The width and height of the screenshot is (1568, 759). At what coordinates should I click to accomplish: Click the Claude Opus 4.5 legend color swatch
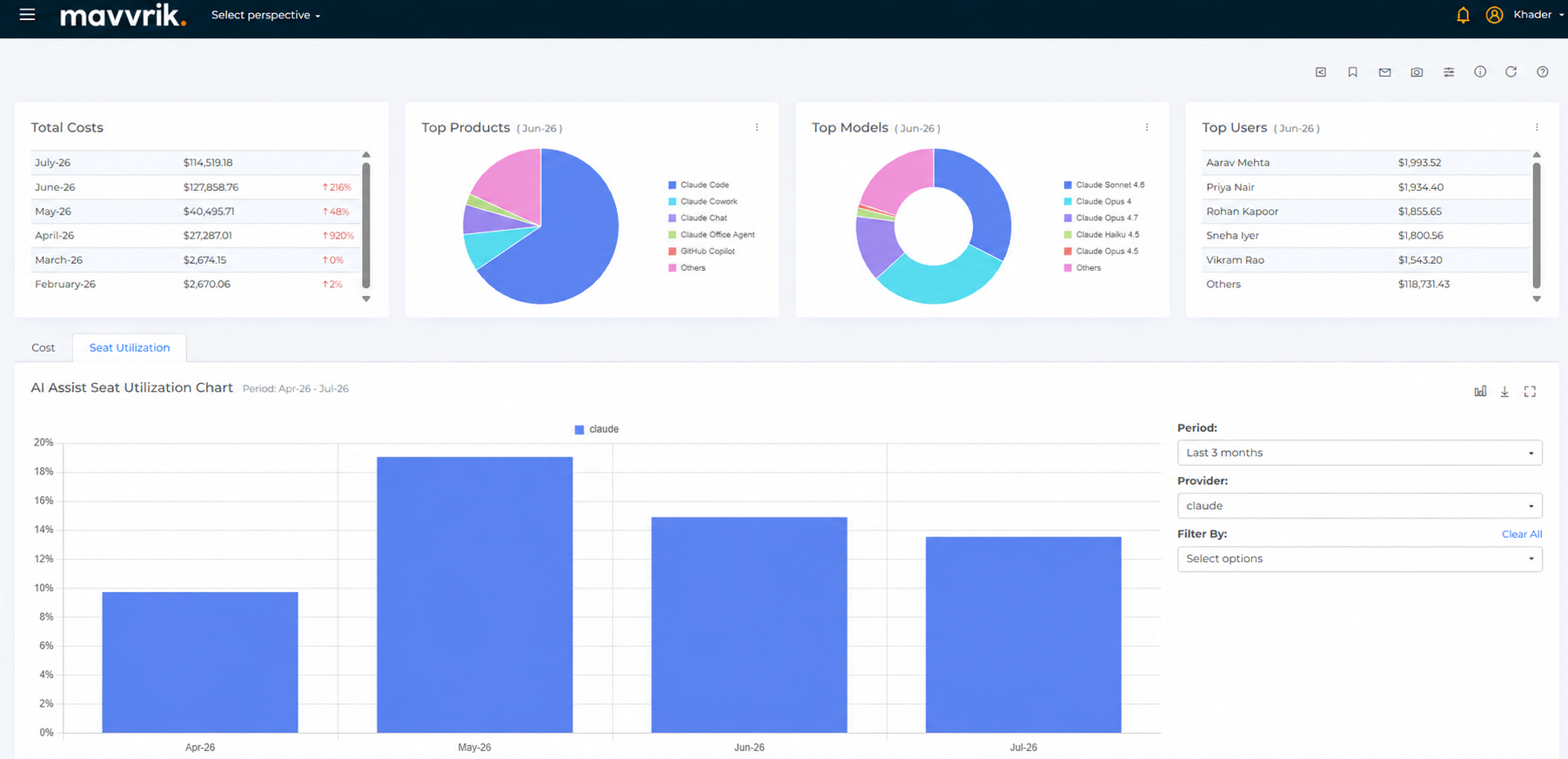(1068, 252)
